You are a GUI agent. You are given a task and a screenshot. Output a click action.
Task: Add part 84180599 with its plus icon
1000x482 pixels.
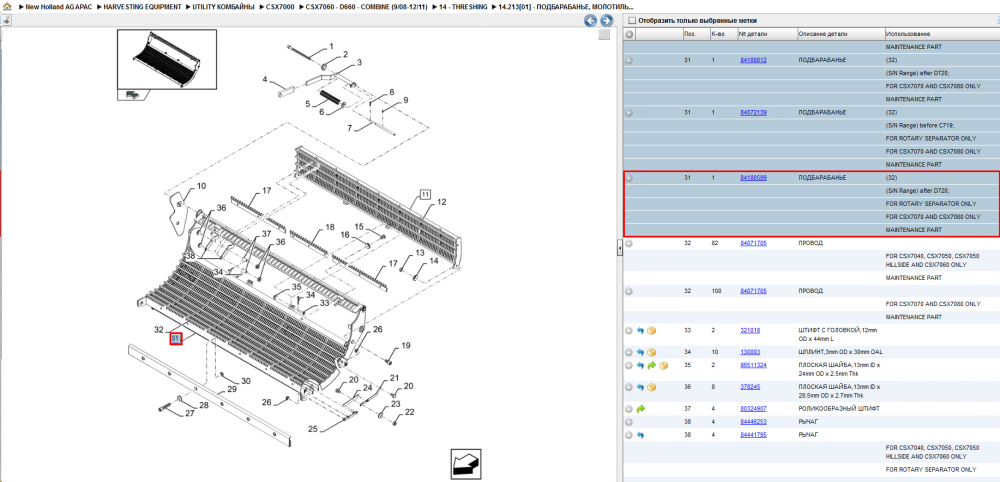pyautogui.click(x=629, y=178)
